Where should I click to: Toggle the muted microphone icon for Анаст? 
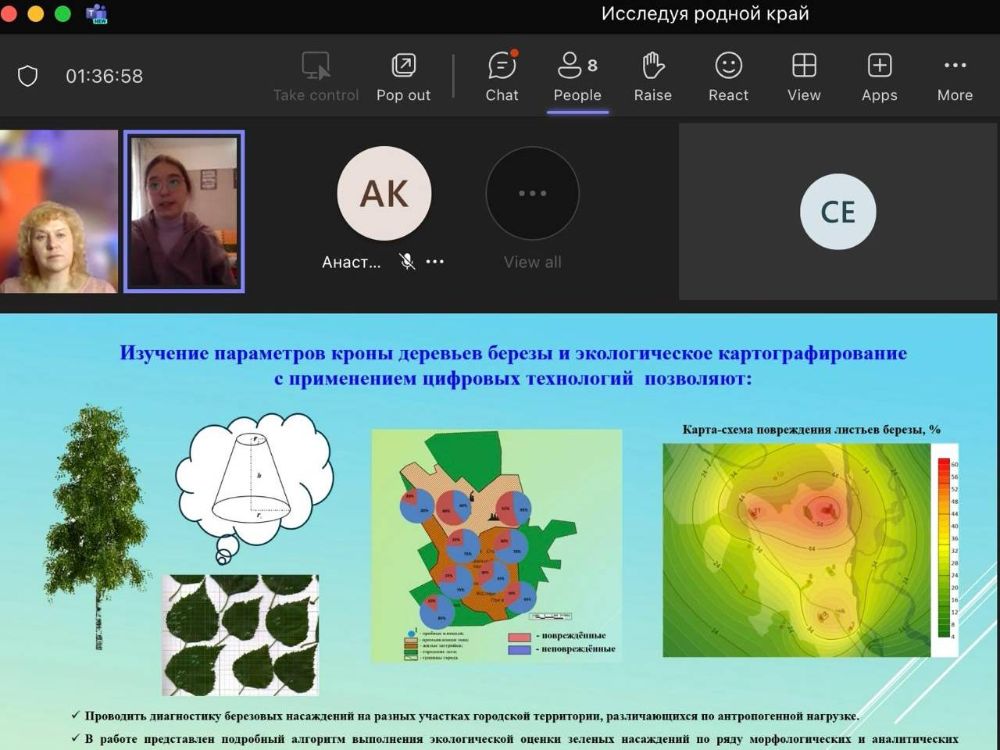[407, 262]
